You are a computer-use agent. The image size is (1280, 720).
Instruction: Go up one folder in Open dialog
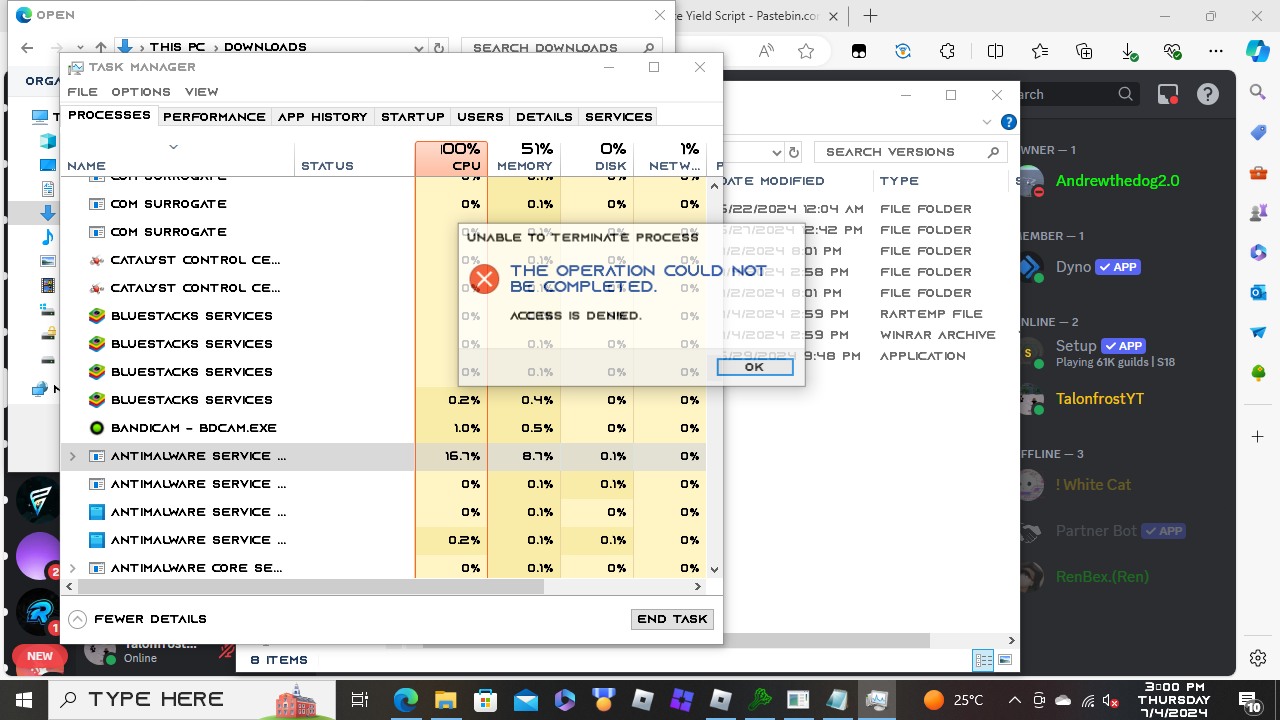(101, 47)
